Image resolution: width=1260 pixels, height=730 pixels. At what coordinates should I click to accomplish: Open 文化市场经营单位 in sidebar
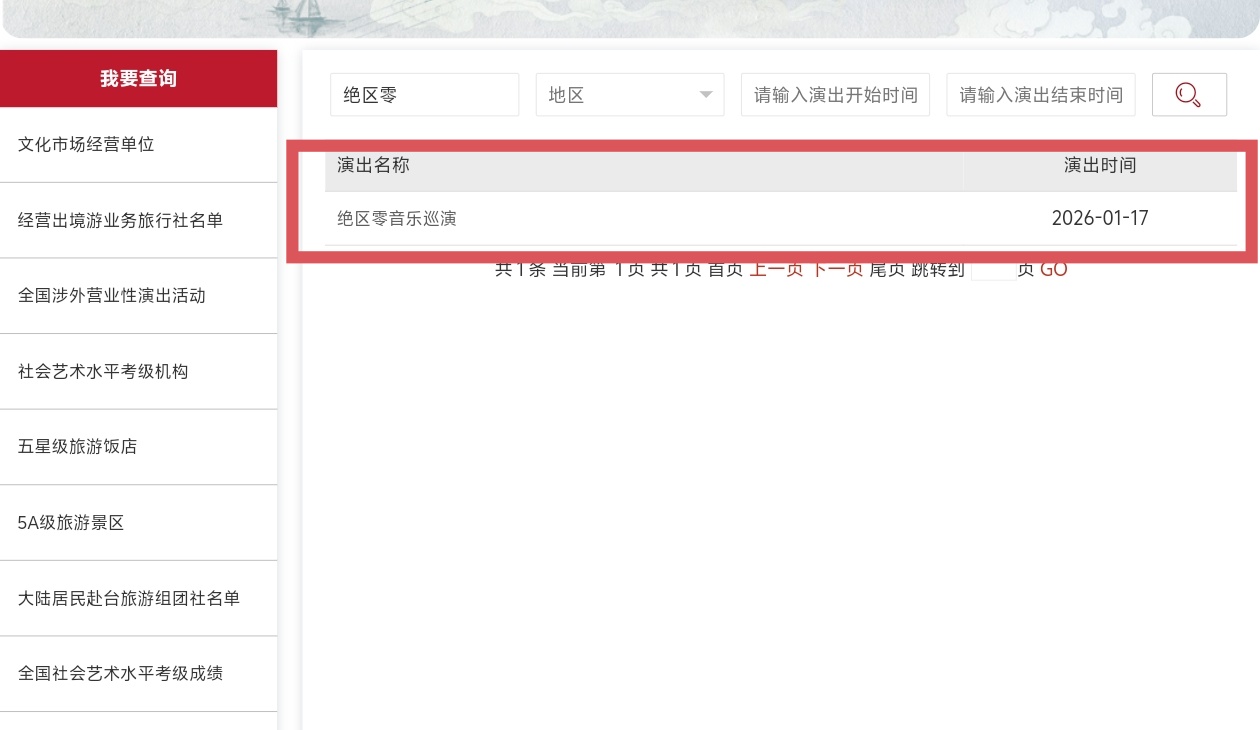pos(138,145)
